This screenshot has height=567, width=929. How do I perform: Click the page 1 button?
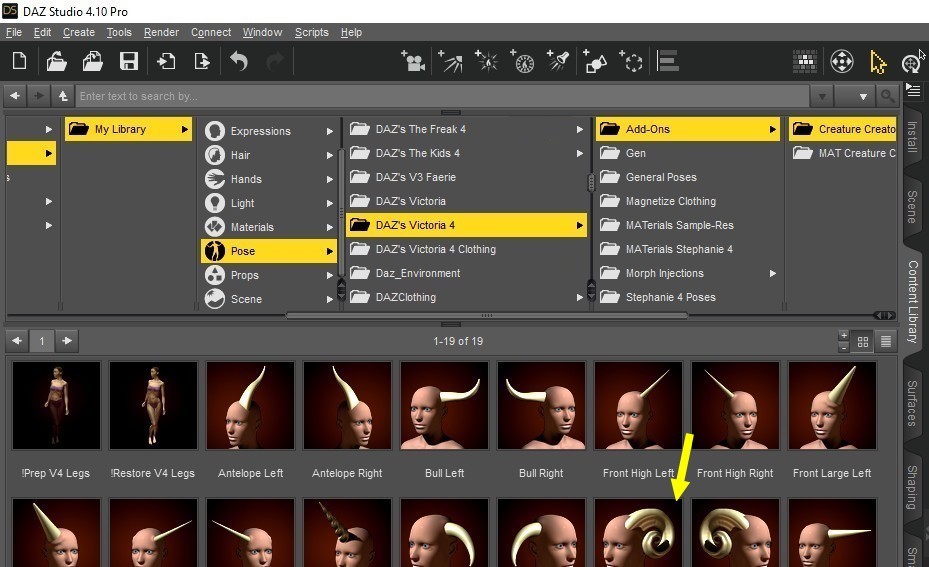[x=41, y=341]
